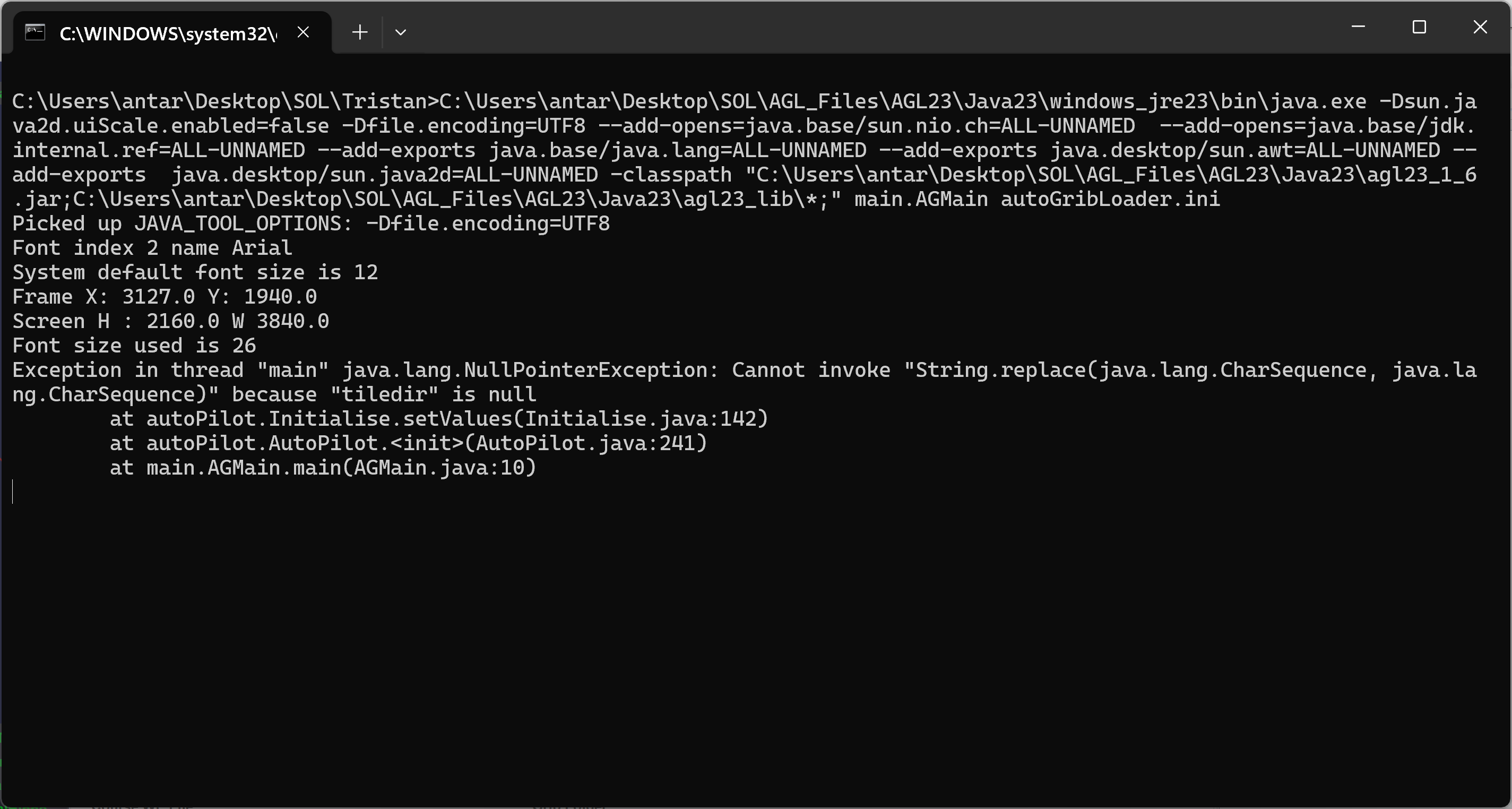Click the NullPointerException error message text
The height and width of the screenshot is (809, 1512).
744,382
